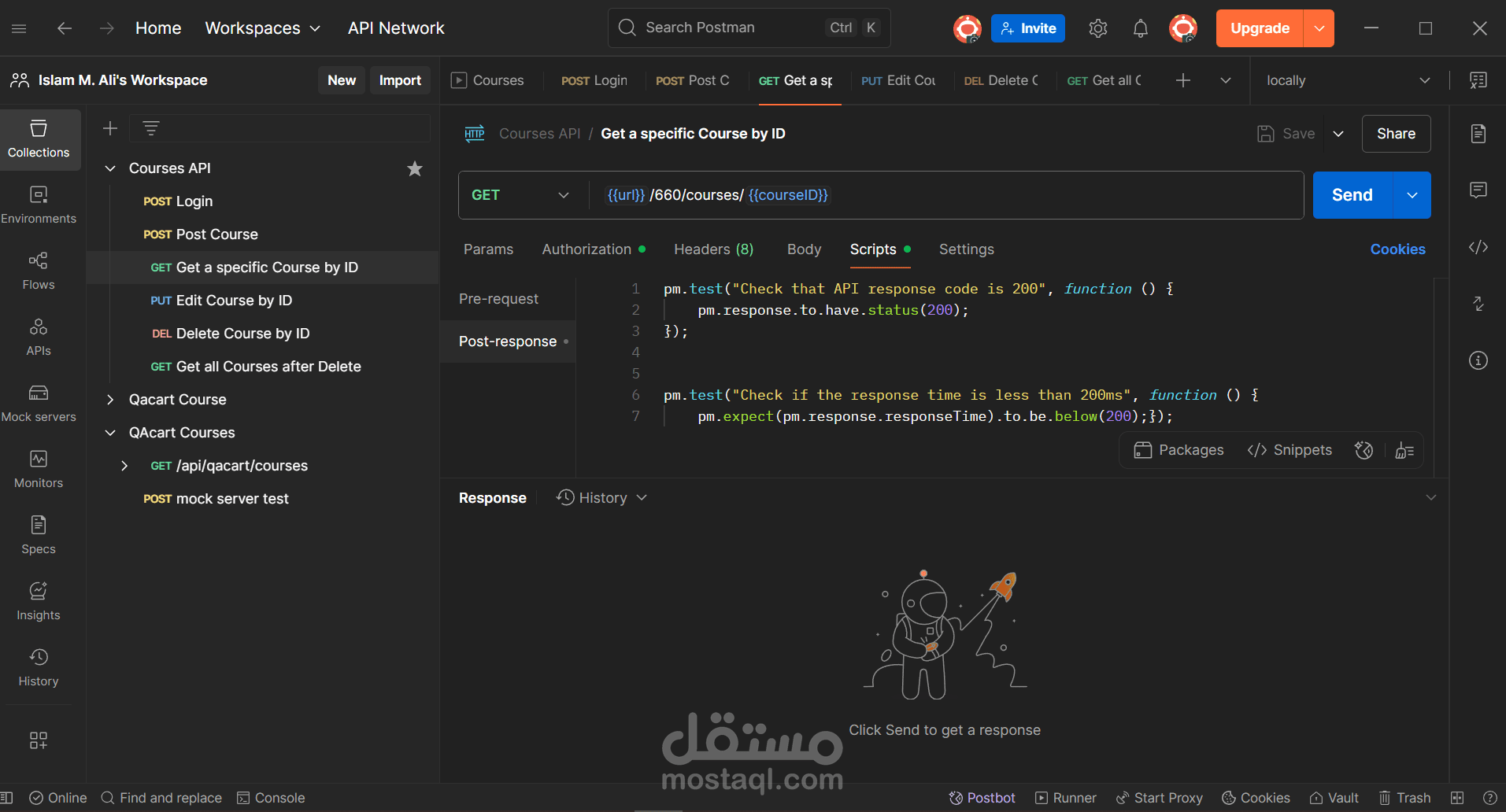Click the Search Postman field

tap(749, 28)
